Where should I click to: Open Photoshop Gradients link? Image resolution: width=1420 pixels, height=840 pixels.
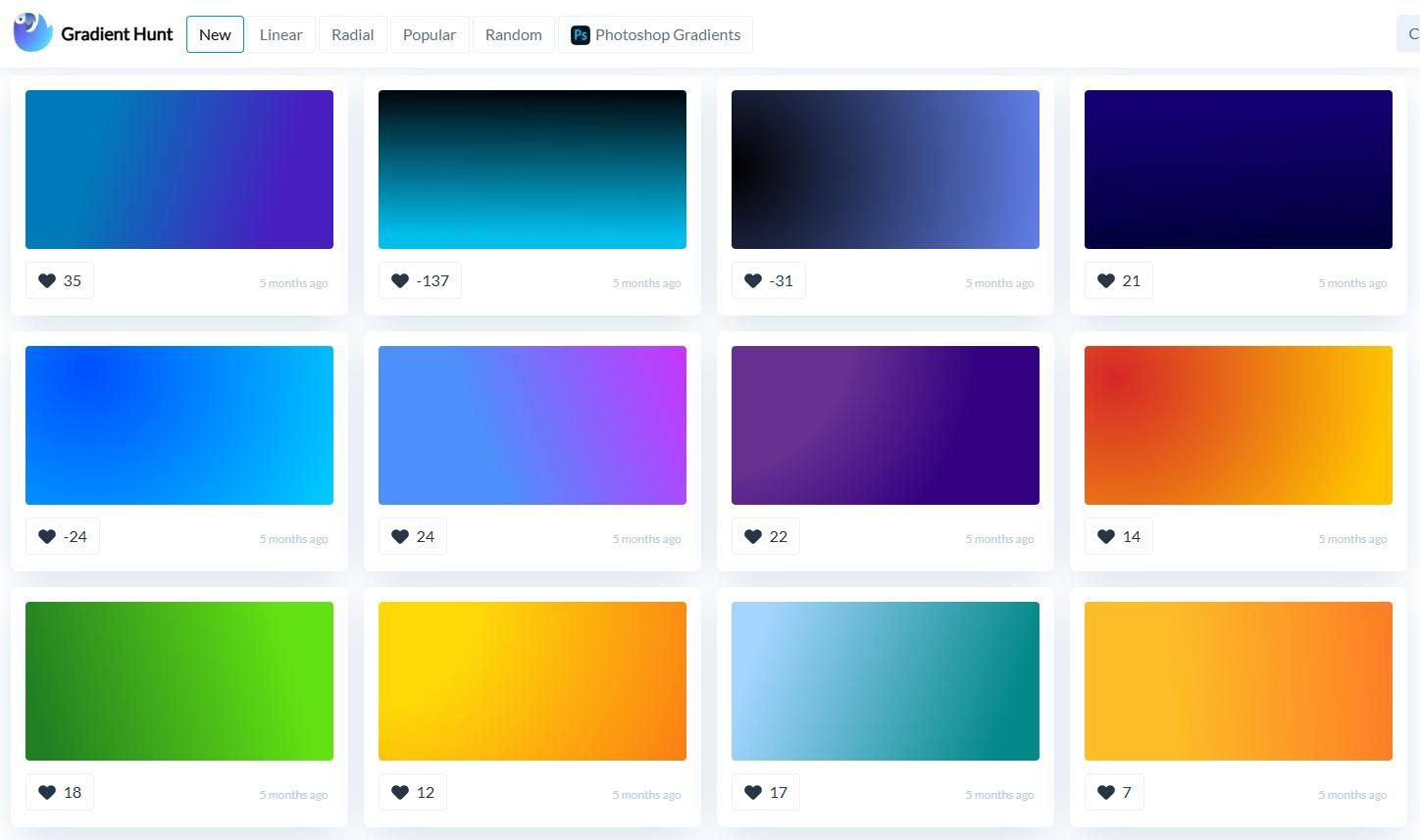click(667, 35)
